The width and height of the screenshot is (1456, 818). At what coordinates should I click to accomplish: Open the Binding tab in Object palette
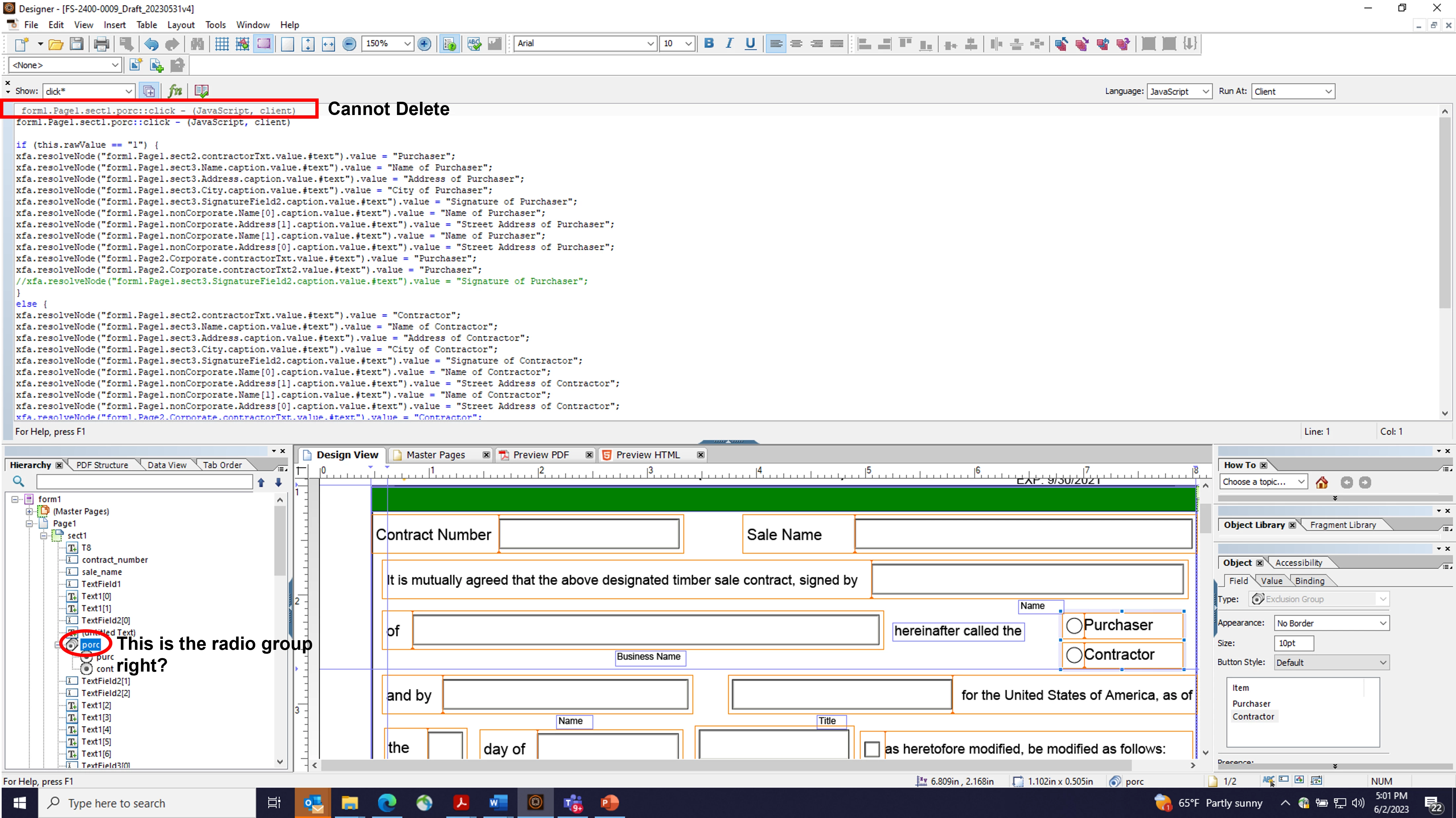click(1309, 581)
